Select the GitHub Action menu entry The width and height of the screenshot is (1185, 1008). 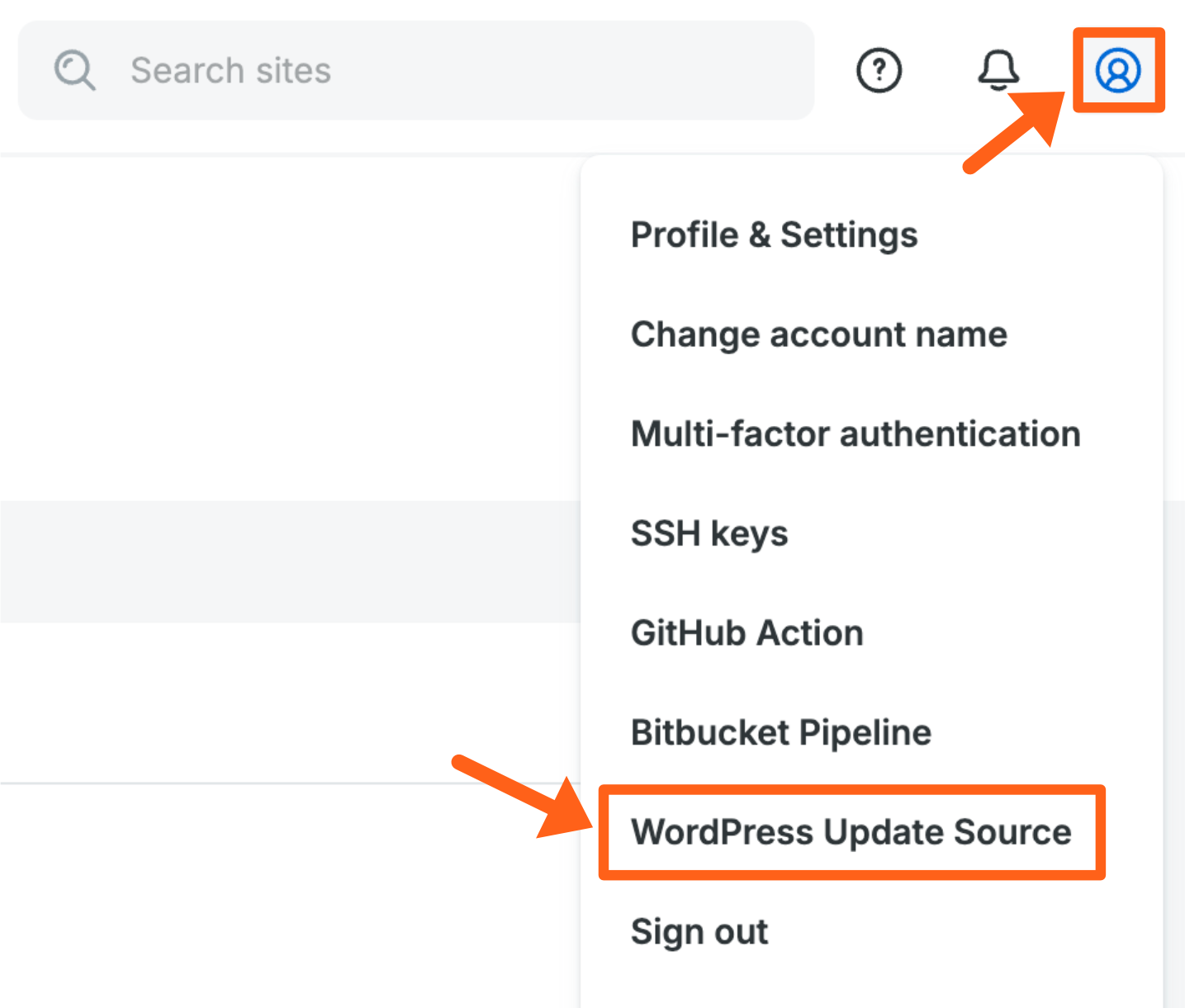(747, 633)
